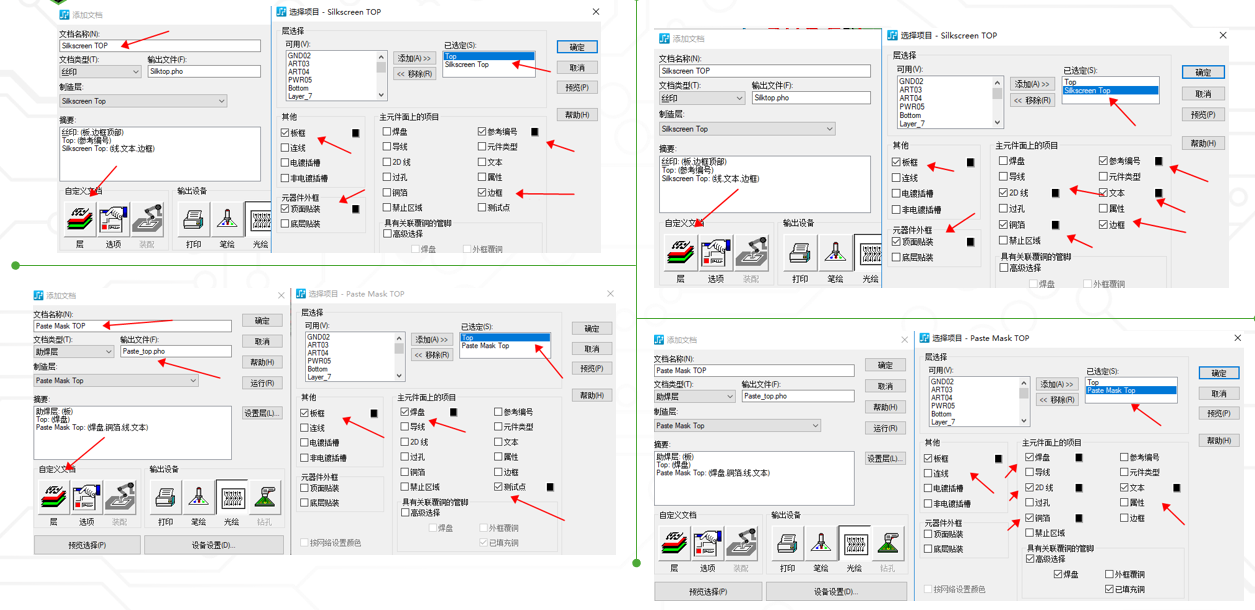
Task: Click 设置层(L) button in lower-right Paste Mask window
Action: point(884,459)
